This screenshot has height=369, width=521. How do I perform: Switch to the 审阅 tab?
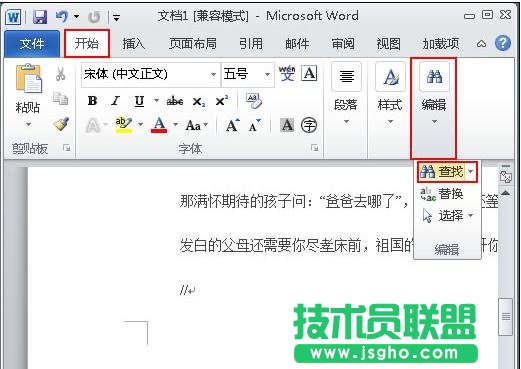[x=343, y=44]
